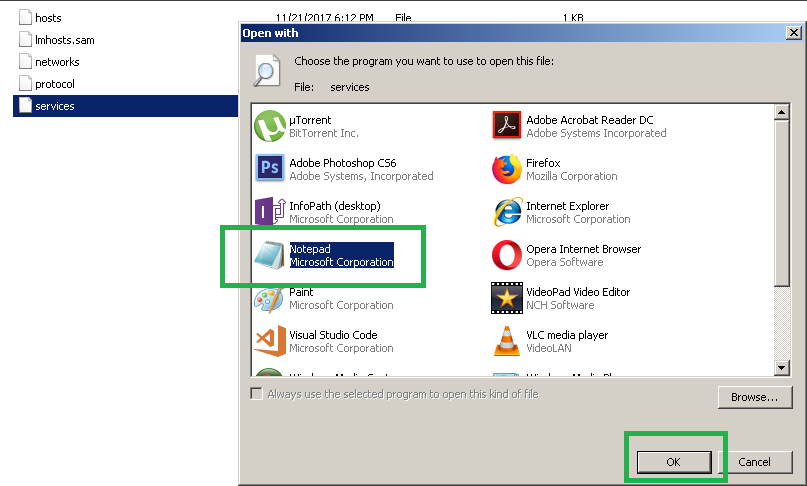Click the 'Adobe Photoshop CS6' label
Image resolution: width=807 pixels, height=486 pixels.
(343, 163)
